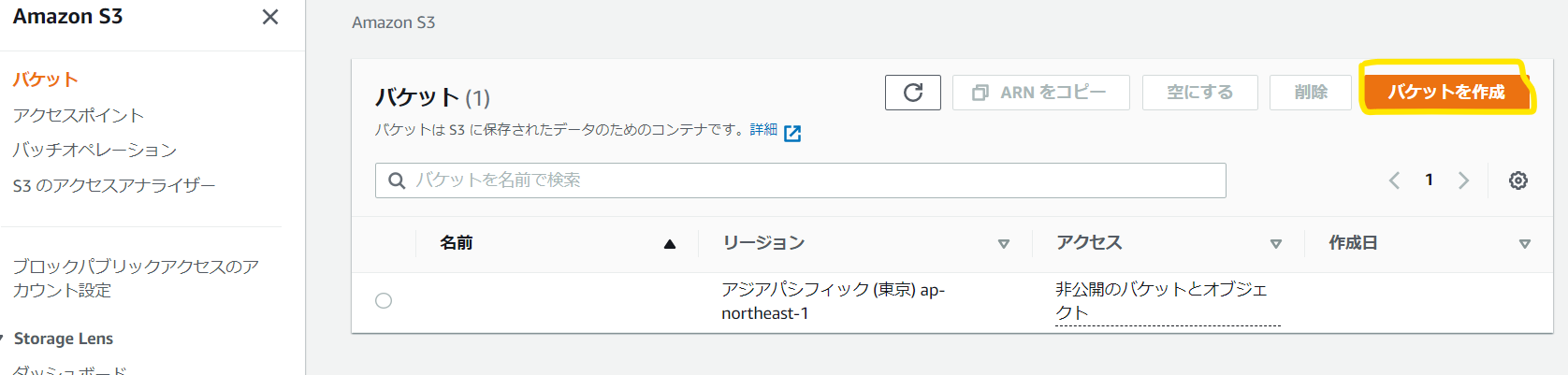Image resolution: width=1568 pixels, height=375 pixels.
Task: Click the 詳細 link
Action: pyautogui.click(x=763, y=130)
